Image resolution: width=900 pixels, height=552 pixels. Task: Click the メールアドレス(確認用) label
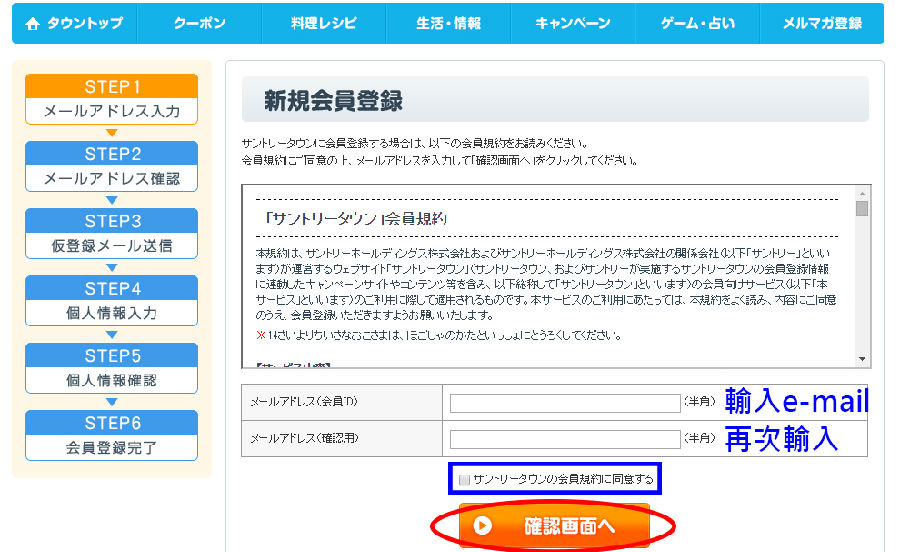[304, 438]
